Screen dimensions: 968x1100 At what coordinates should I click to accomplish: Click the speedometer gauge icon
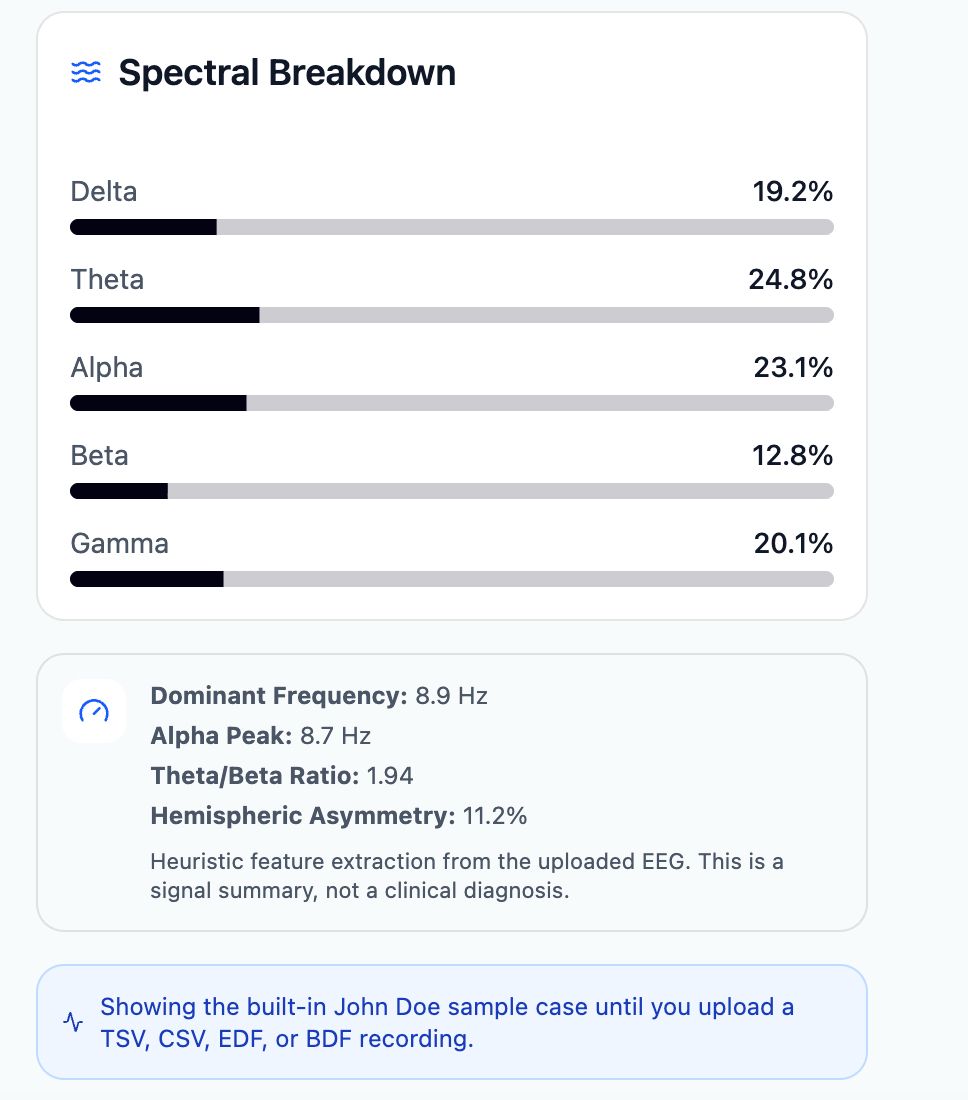pyautogui.click(x=94, y=711)
